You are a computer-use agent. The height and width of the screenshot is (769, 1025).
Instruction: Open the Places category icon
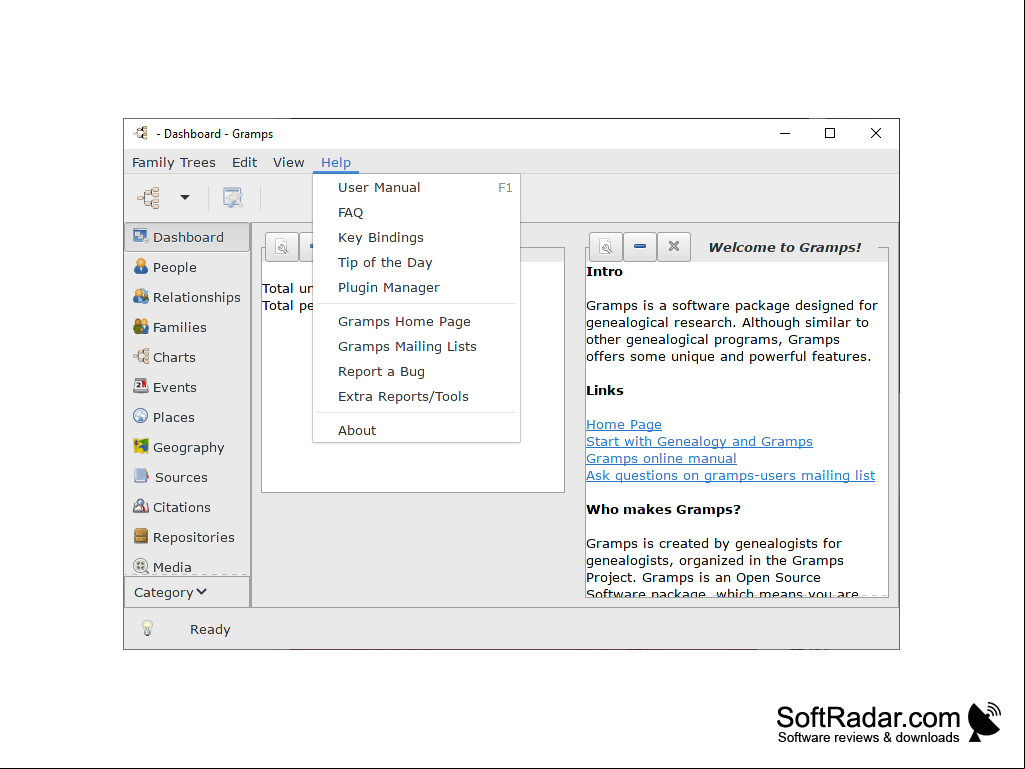click(141, 417)
